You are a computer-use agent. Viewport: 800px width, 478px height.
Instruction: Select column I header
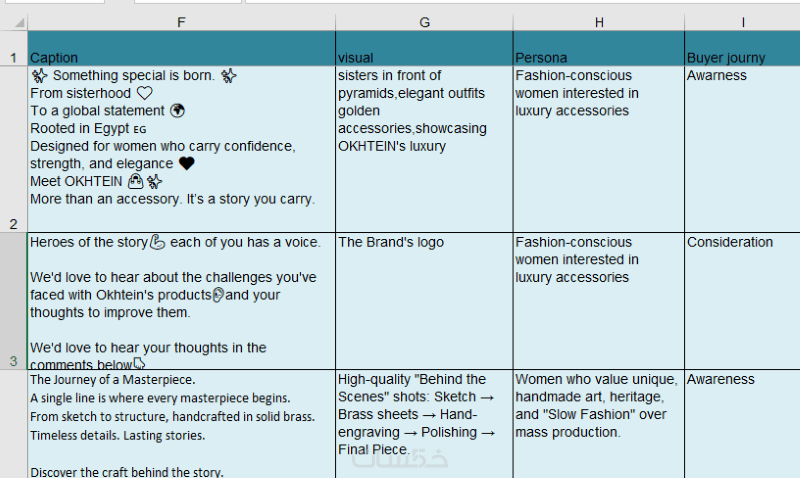pos(742,21)
